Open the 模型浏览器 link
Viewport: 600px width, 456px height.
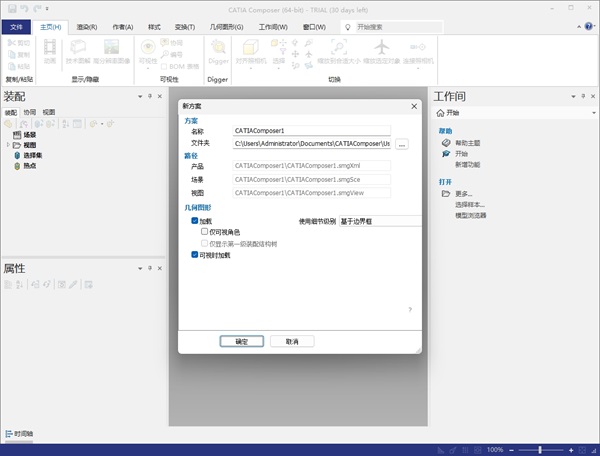click(x=471, y=215)
